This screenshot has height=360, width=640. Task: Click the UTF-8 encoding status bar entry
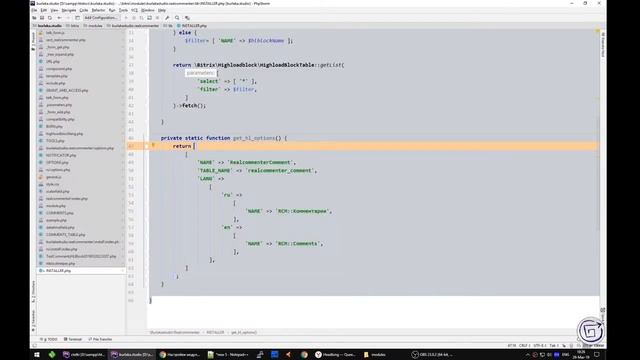540,346
